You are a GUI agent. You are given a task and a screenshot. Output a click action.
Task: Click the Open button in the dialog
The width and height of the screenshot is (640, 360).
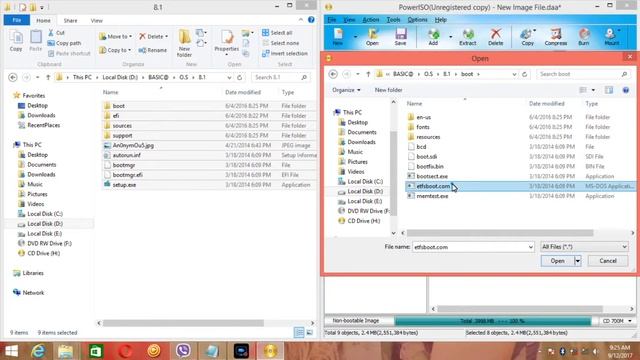tap(558, 261)
